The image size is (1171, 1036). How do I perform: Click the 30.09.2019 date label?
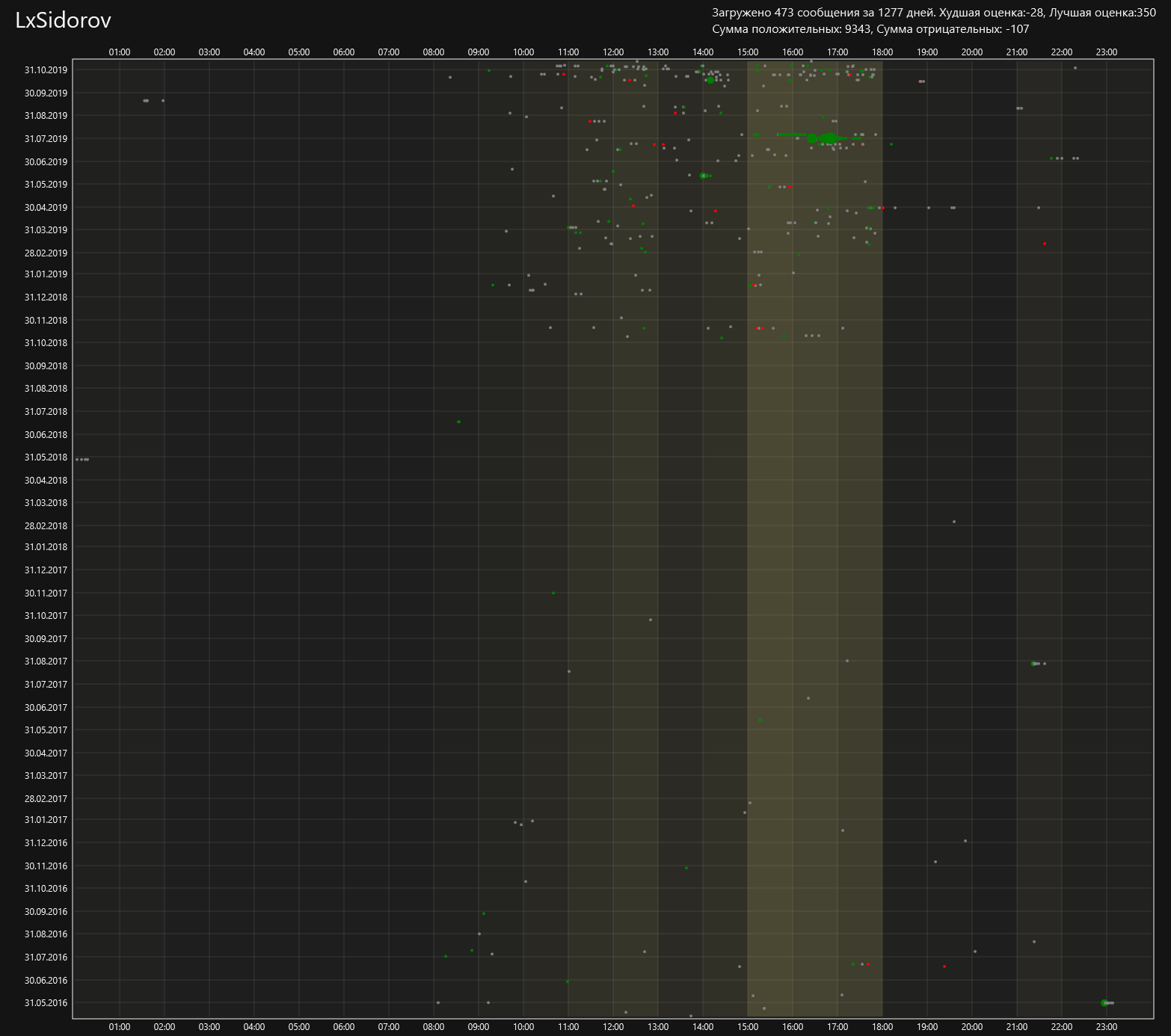coord(46,93)
